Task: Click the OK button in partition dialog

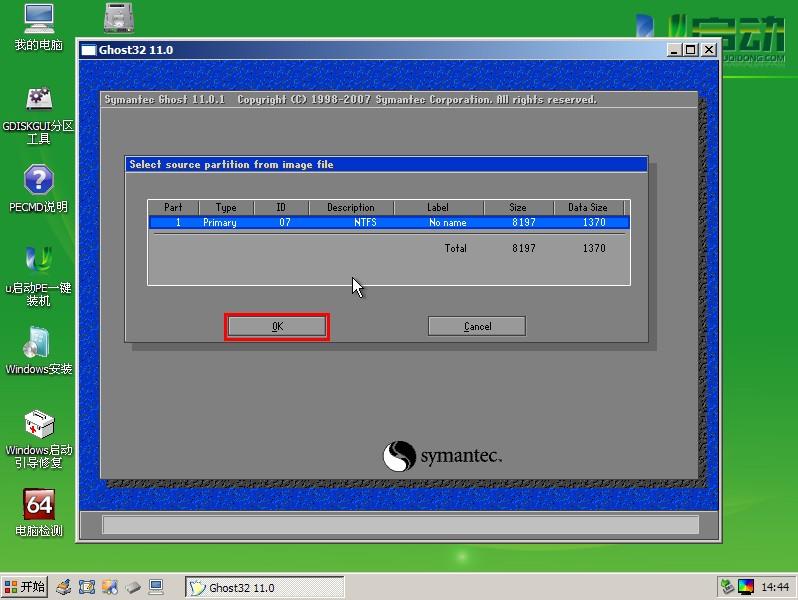Action: coord(277,326)
